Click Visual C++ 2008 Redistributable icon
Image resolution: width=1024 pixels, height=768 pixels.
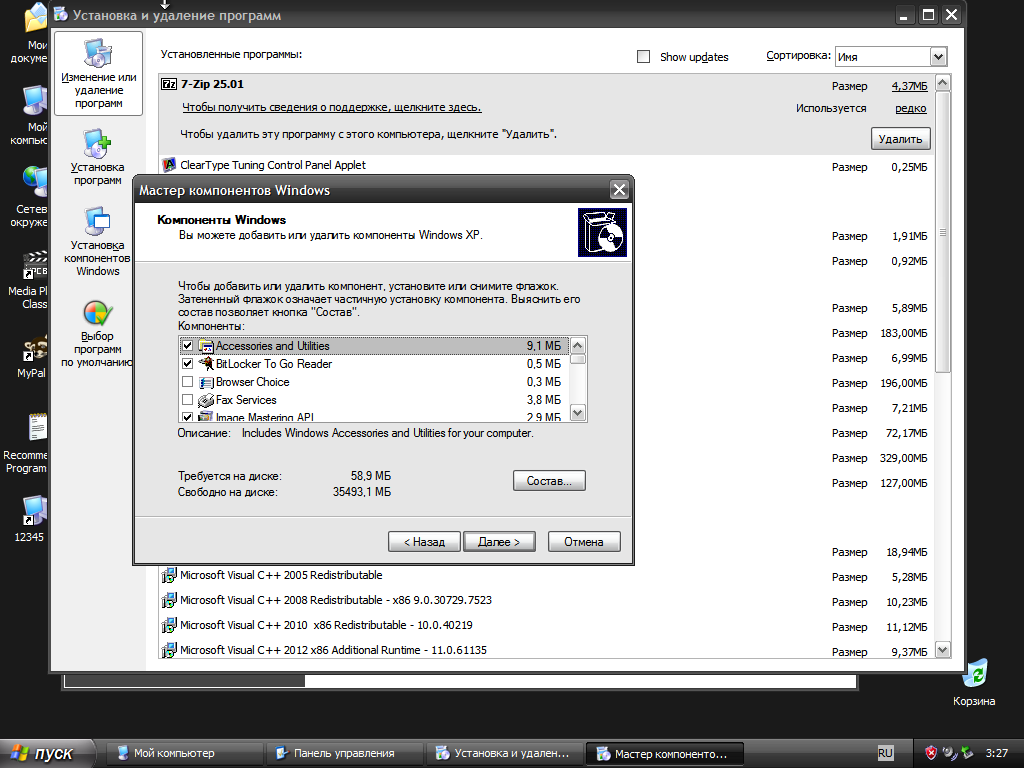[169, 600]
